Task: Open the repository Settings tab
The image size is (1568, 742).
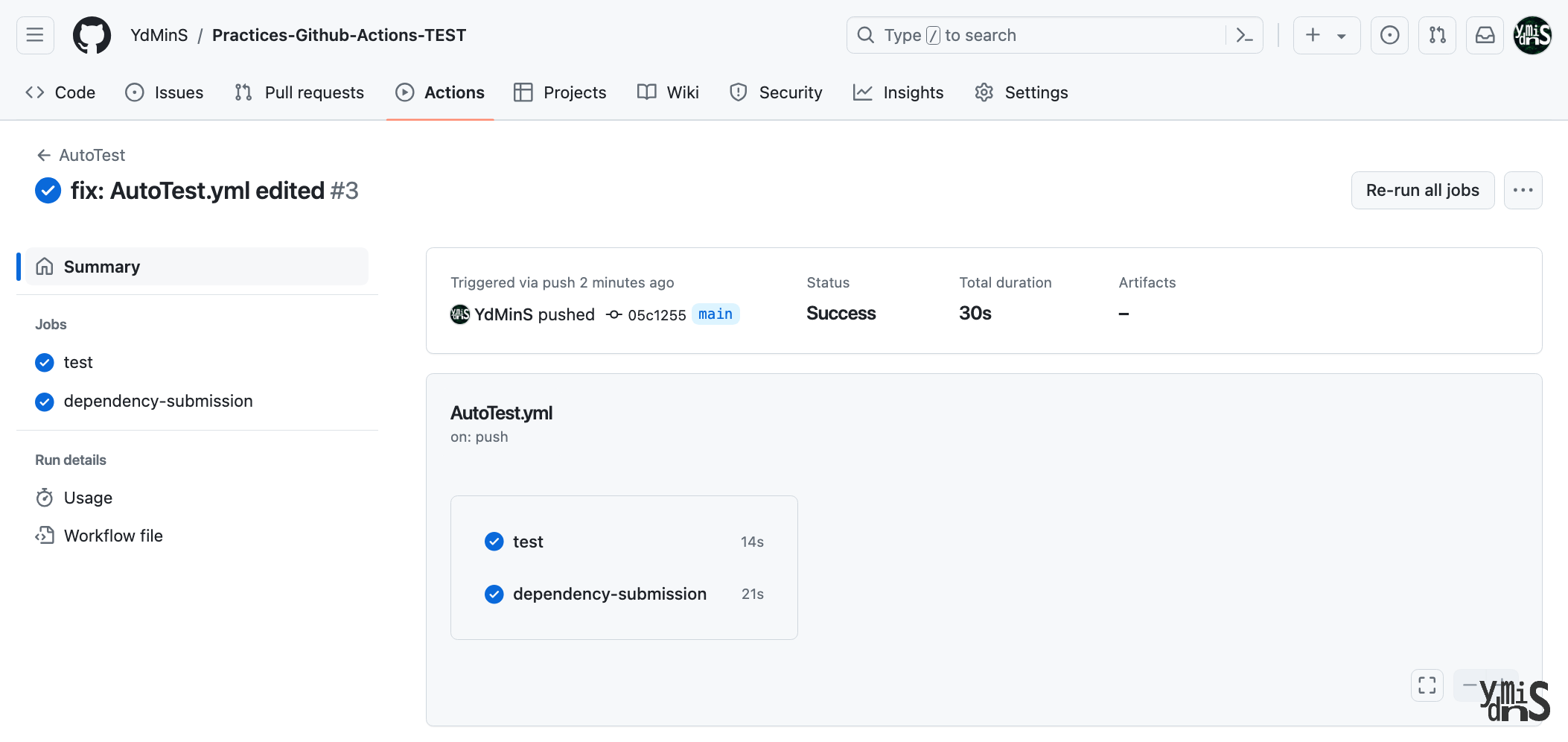Action: [x=1020, y=92]
